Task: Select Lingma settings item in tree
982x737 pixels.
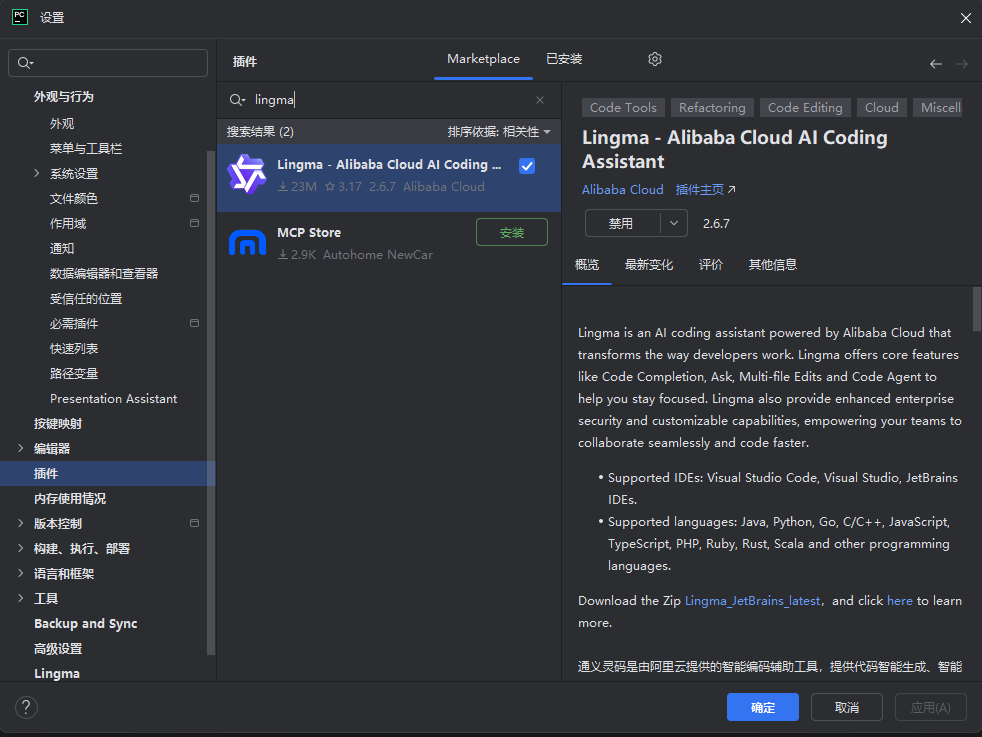Action: [56, 674]
